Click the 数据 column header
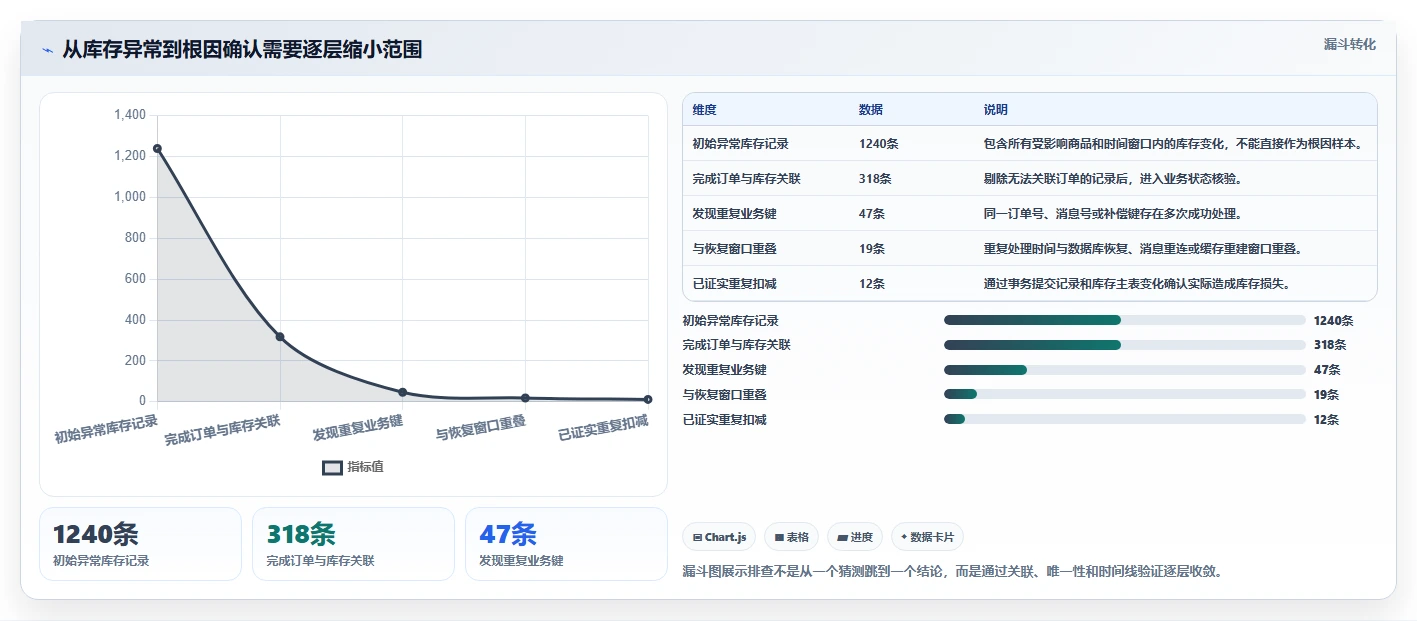Image resolution: width=1417 pixels, height=621 pixels. (871, 110)
